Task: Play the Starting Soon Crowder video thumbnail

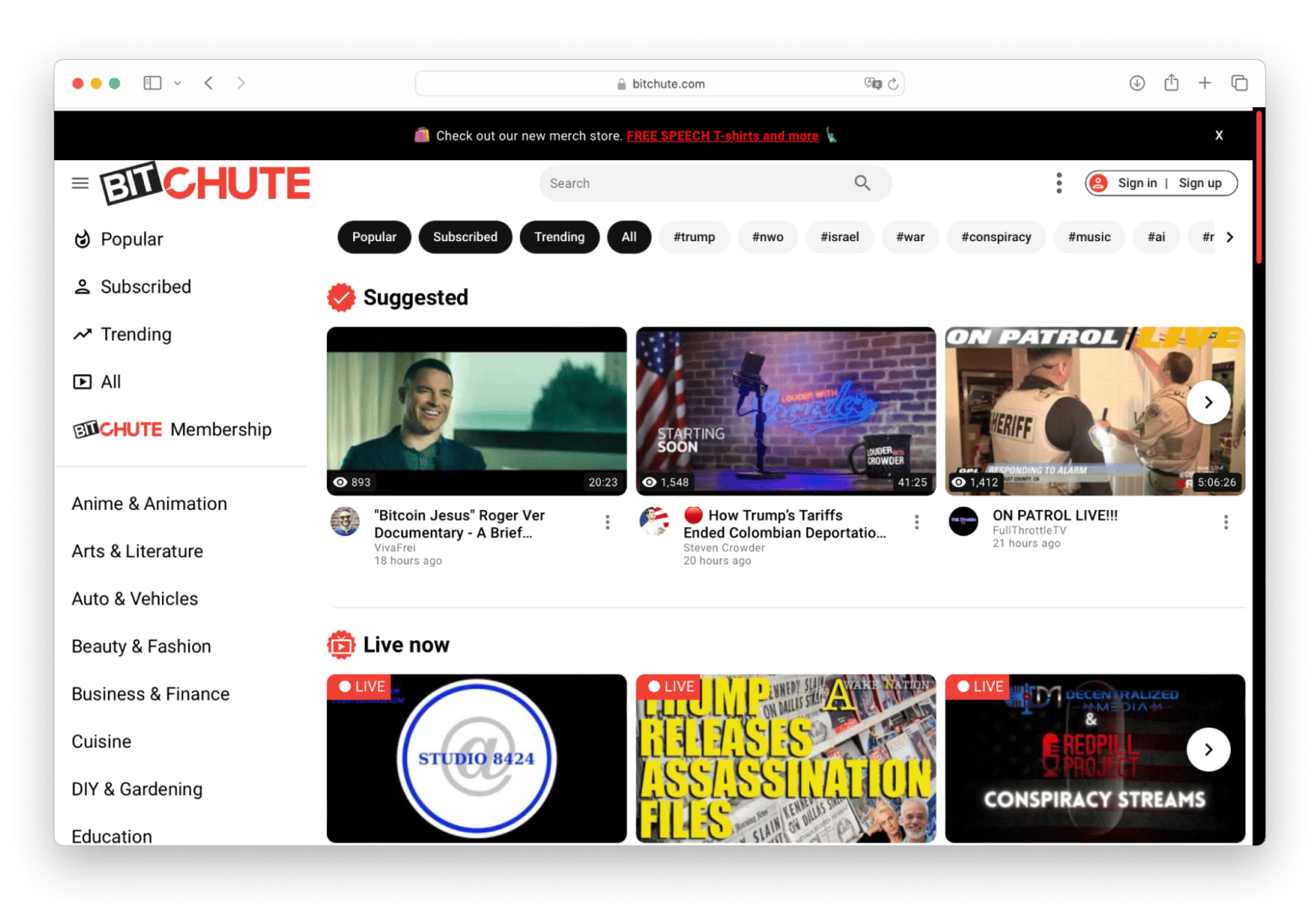Action: [x=786, y=411]
